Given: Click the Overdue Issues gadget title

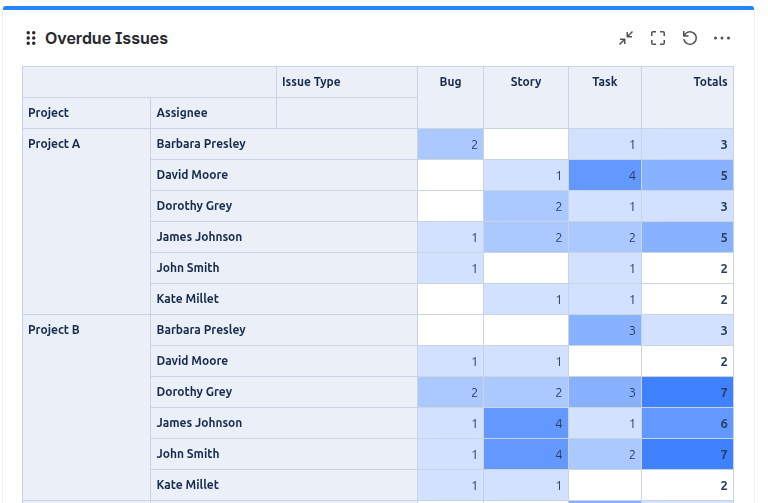Looking at the screenshot, I should [x=106, y=38].
